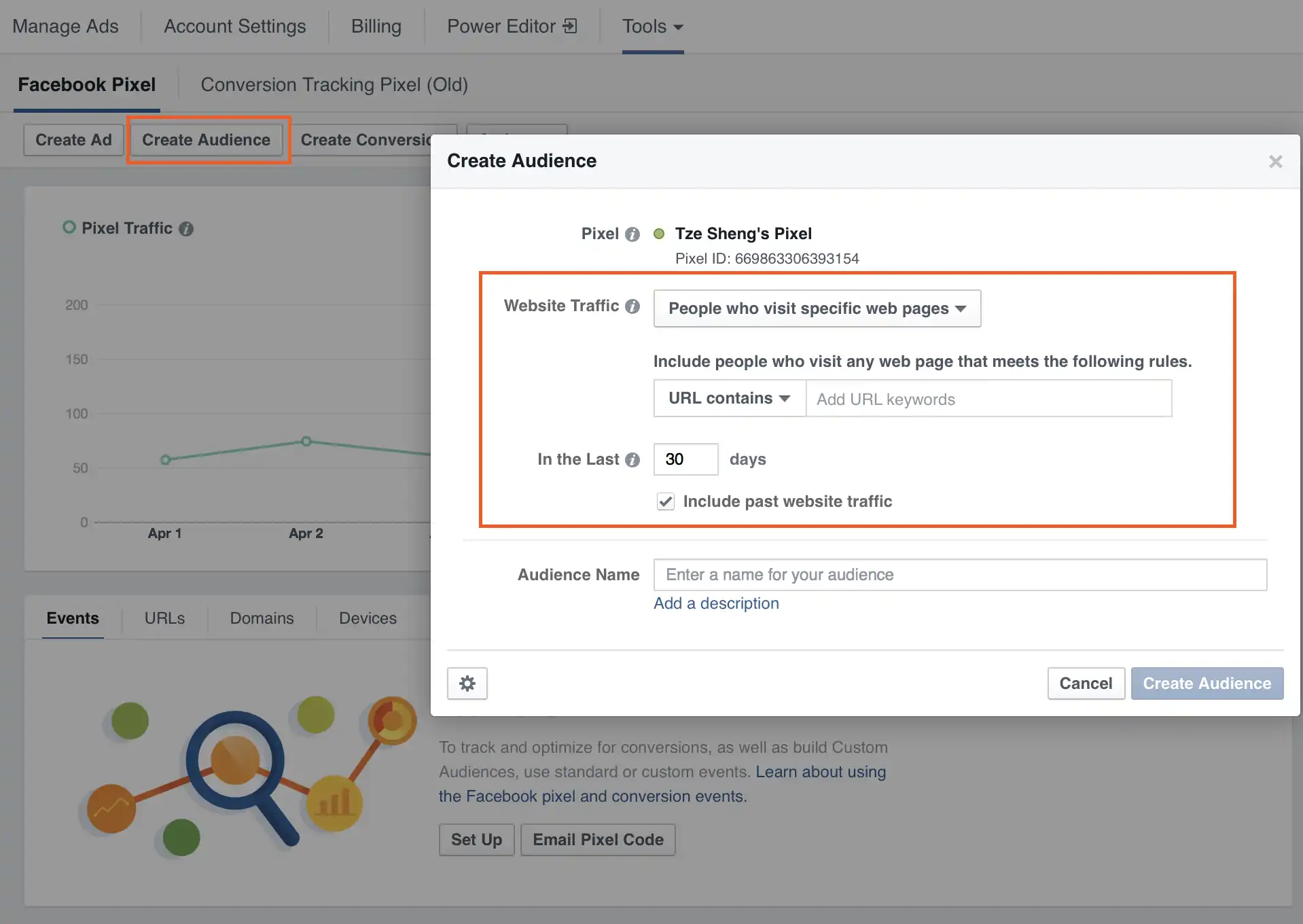
Task: Enable the Include past website traffic option
Action: (x=665, y=501)
